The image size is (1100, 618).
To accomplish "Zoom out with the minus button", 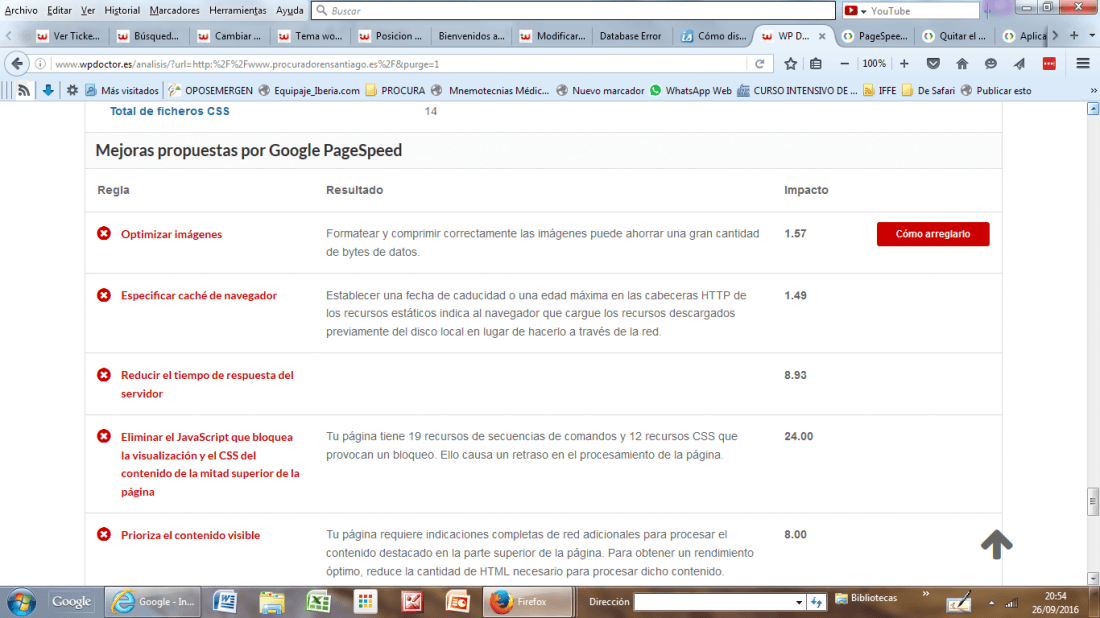I will pos(845,64).
